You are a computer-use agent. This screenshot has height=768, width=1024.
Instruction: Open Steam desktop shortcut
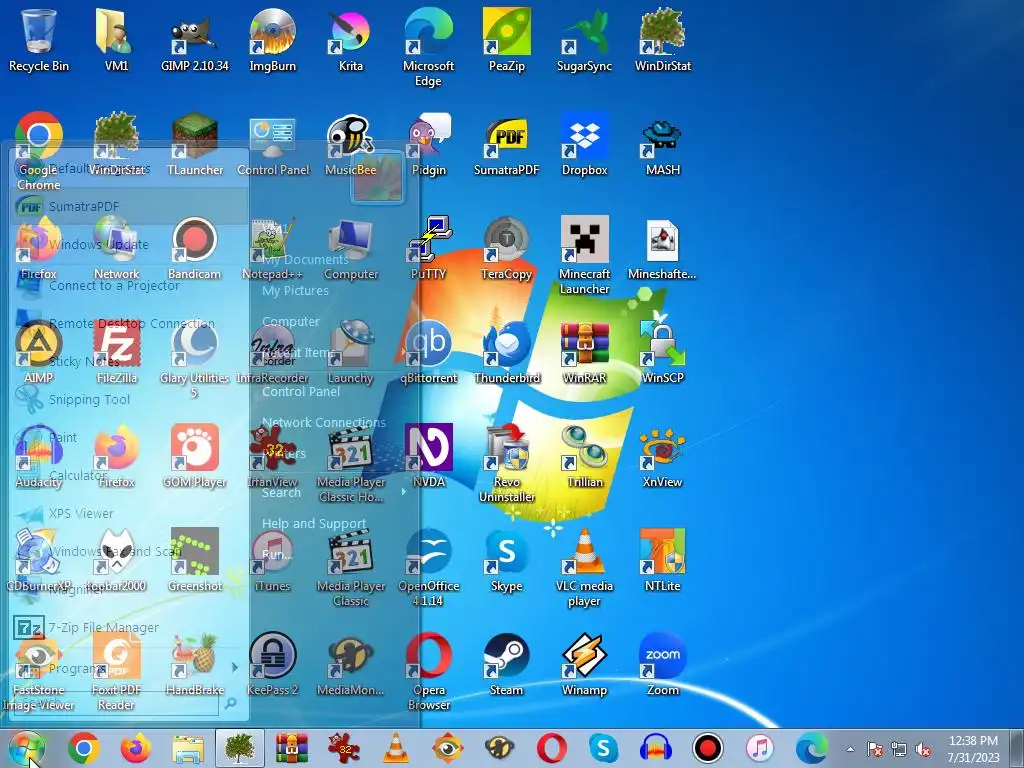(507, 664)
